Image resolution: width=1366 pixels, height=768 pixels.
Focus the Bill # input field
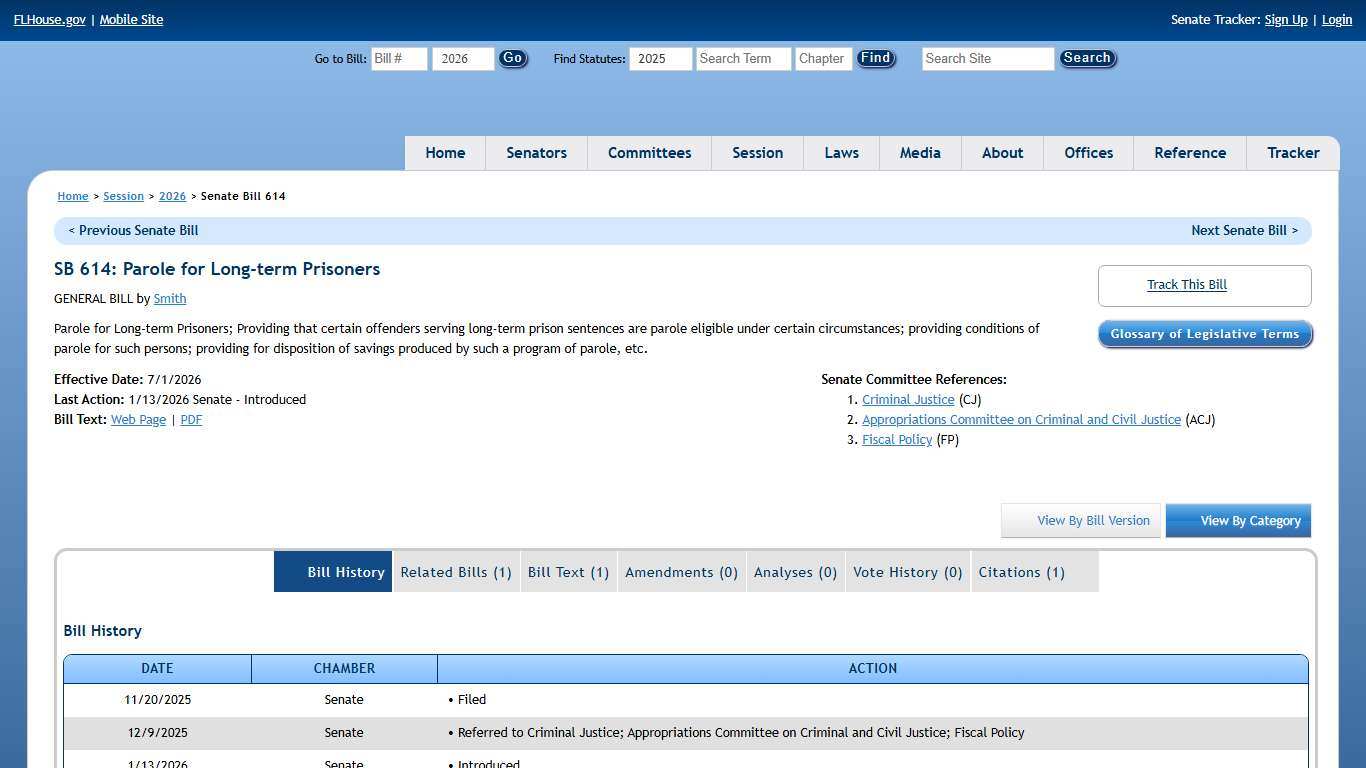pos(399,59)
